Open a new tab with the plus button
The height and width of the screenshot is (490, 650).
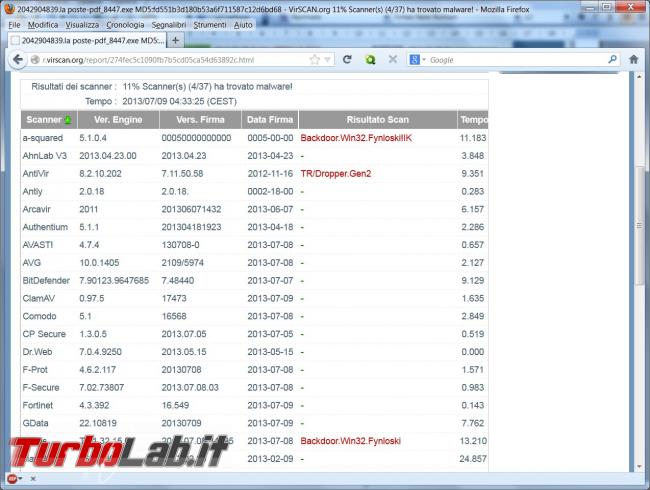click(175, 40)
